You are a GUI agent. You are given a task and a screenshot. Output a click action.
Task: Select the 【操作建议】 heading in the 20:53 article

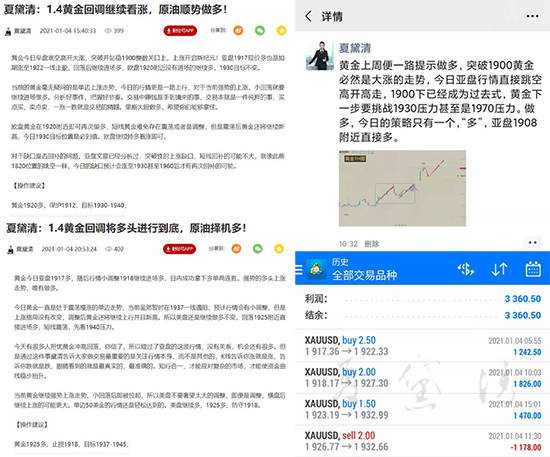pos(32,425)
